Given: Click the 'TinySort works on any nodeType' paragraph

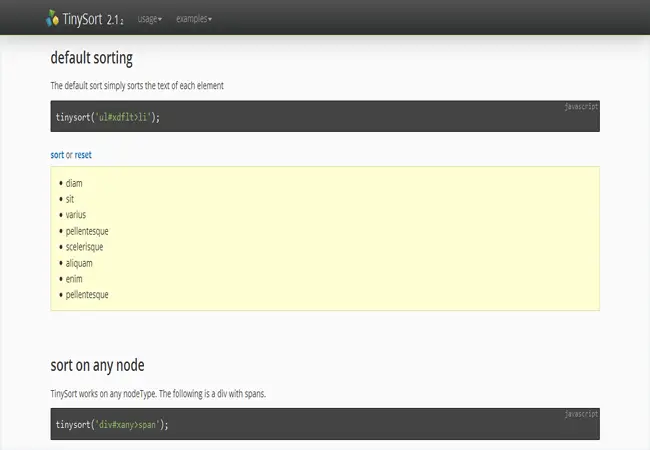Looking at the screenshot, I should coord(158,394).
